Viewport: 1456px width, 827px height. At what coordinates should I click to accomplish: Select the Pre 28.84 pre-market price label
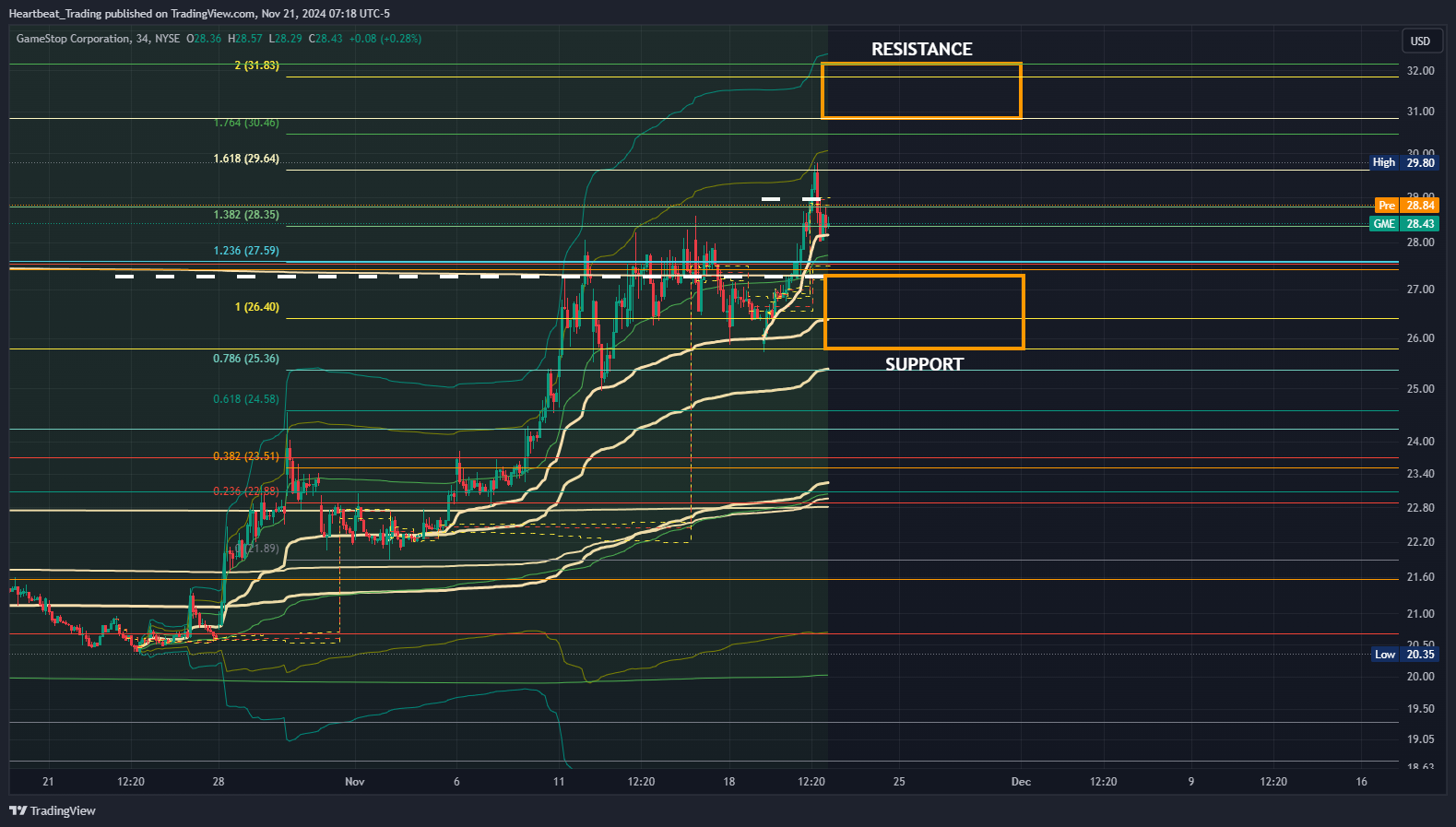pos(1406,206)
